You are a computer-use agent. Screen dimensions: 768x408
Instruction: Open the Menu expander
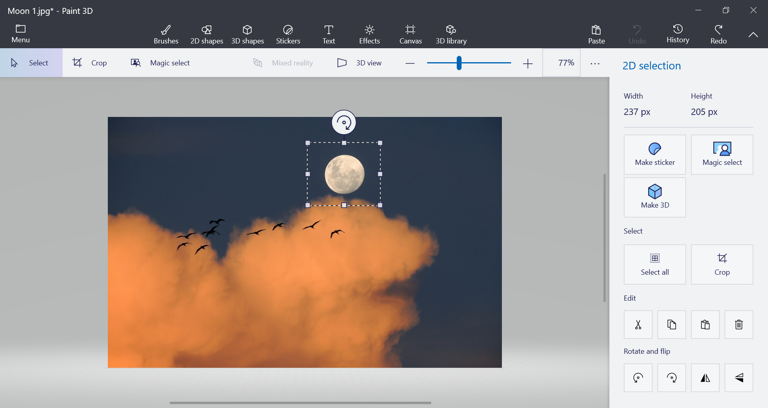(20, 34)
